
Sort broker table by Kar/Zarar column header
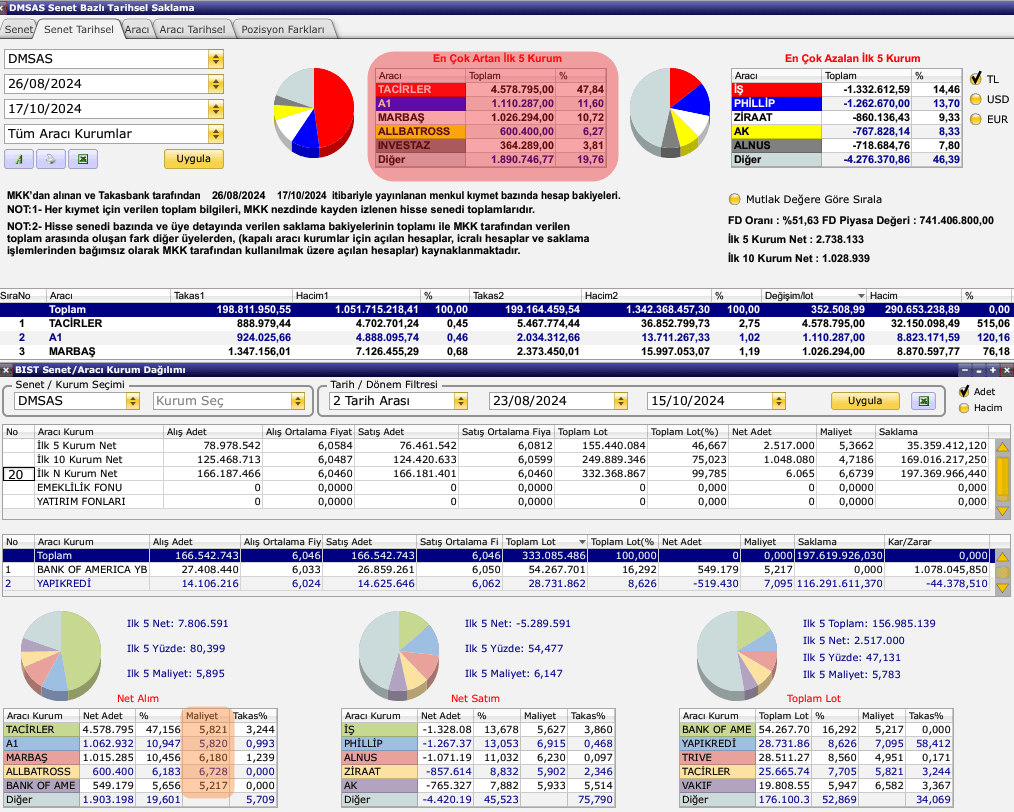click(x=937, y=542)
